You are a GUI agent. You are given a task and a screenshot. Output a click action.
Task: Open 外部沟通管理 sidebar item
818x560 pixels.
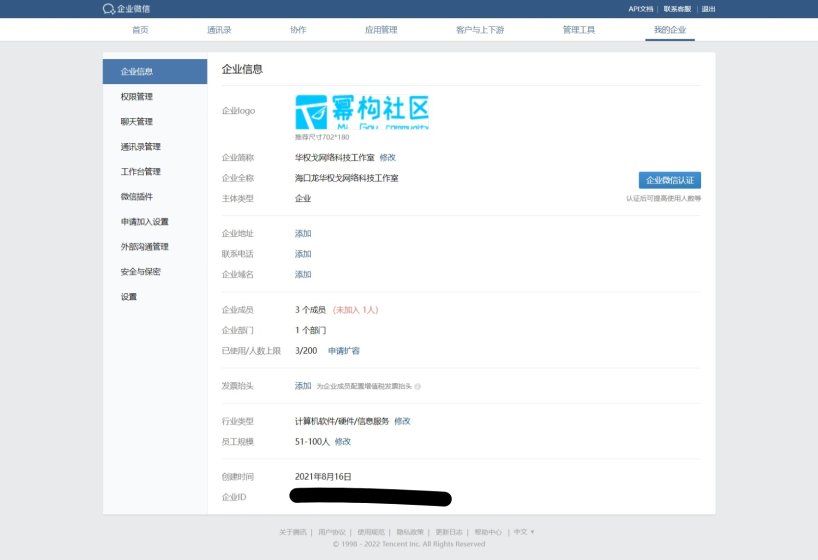click(144, 247)
